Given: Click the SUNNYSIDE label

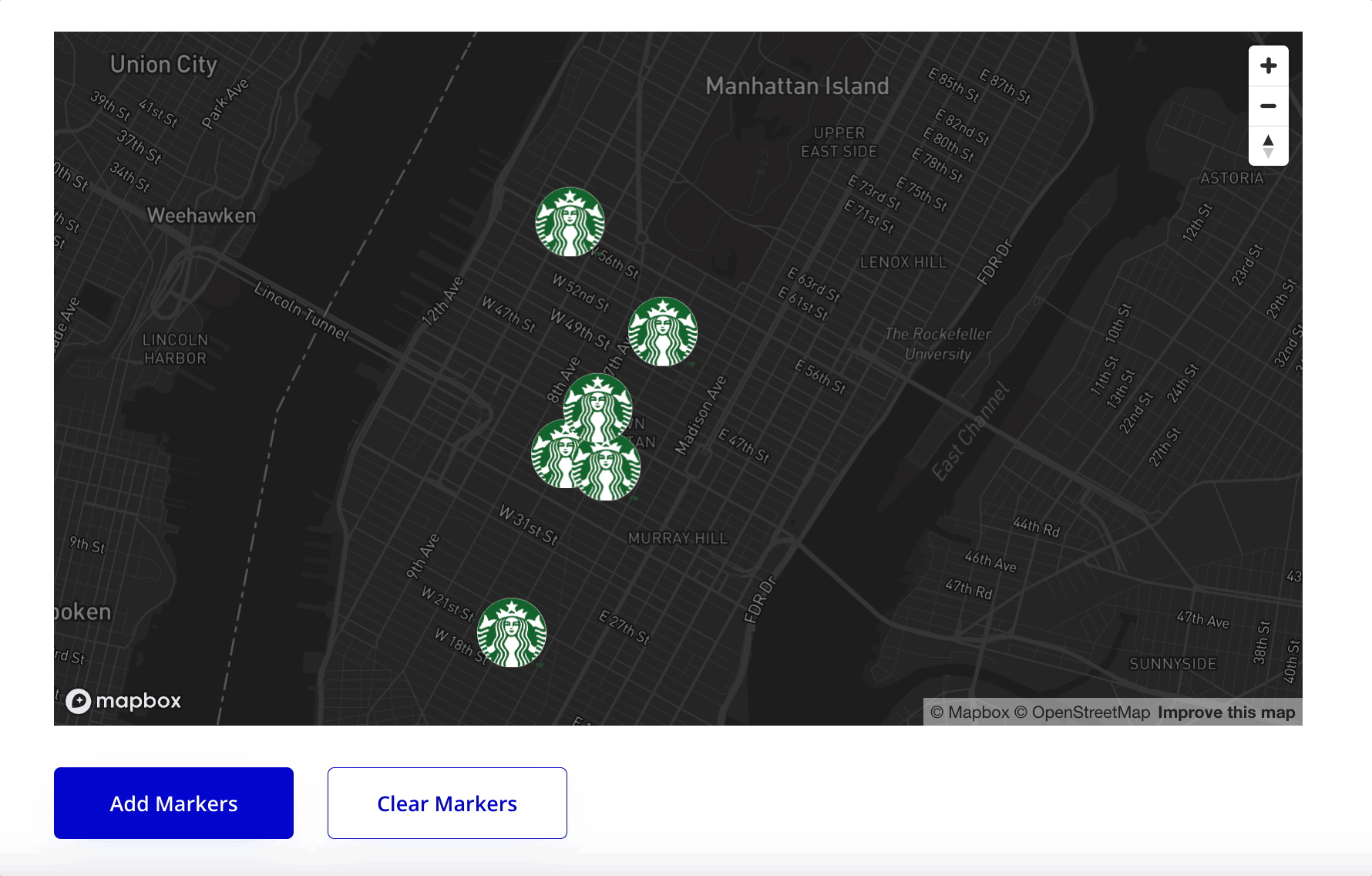Looking at the screenshot, I should [x=1172, y=664].
